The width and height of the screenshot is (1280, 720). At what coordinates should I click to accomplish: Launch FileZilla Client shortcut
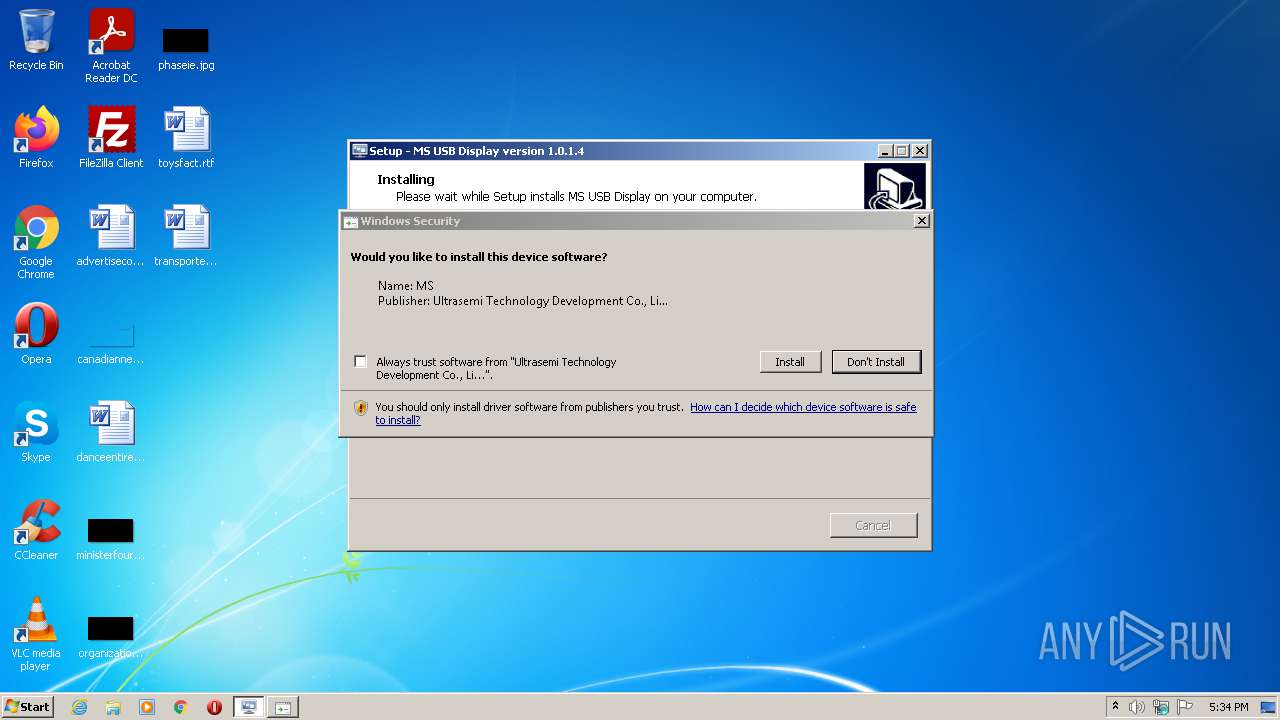tap(111, 138)
